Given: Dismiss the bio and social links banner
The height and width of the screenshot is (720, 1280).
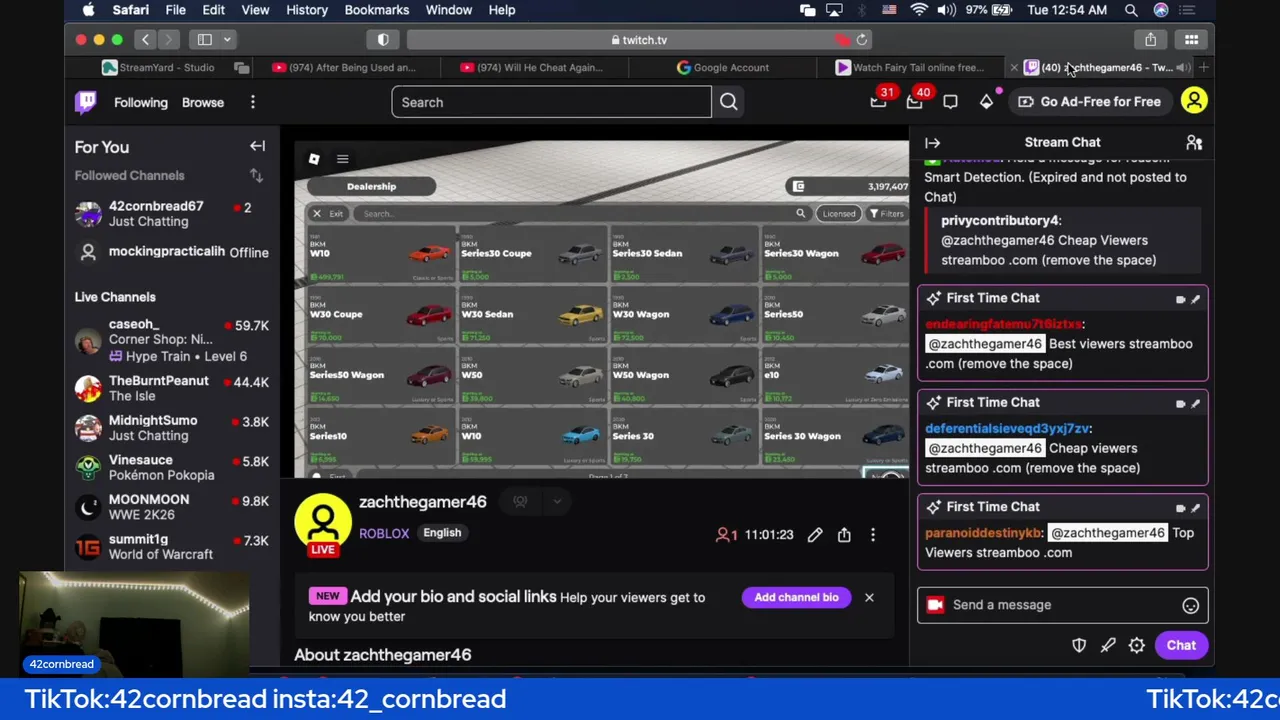Looking at the screenshot, I should [869, 597].
